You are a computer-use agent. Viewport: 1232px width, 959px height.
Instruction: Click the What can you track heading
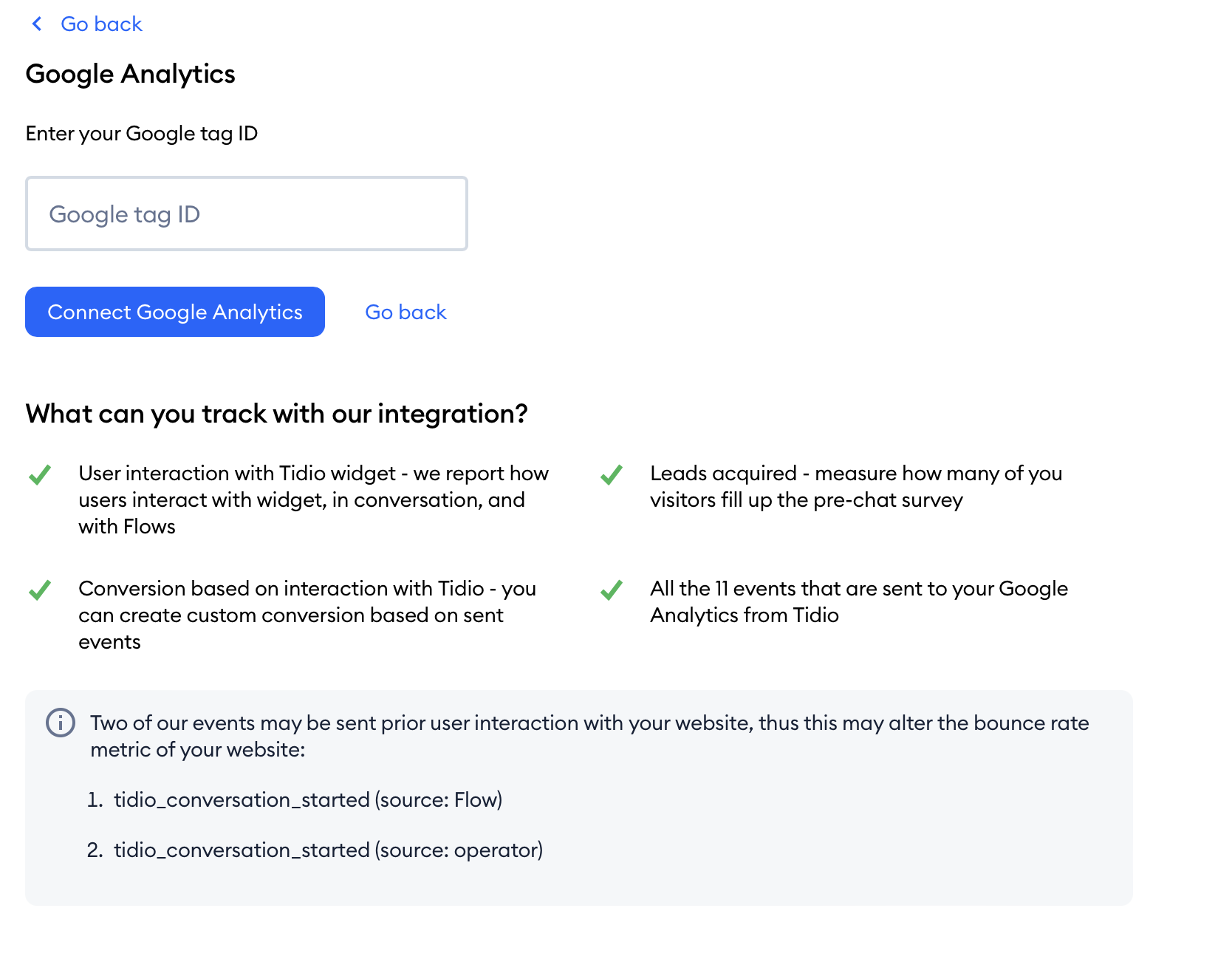click(x=277, y=414)
